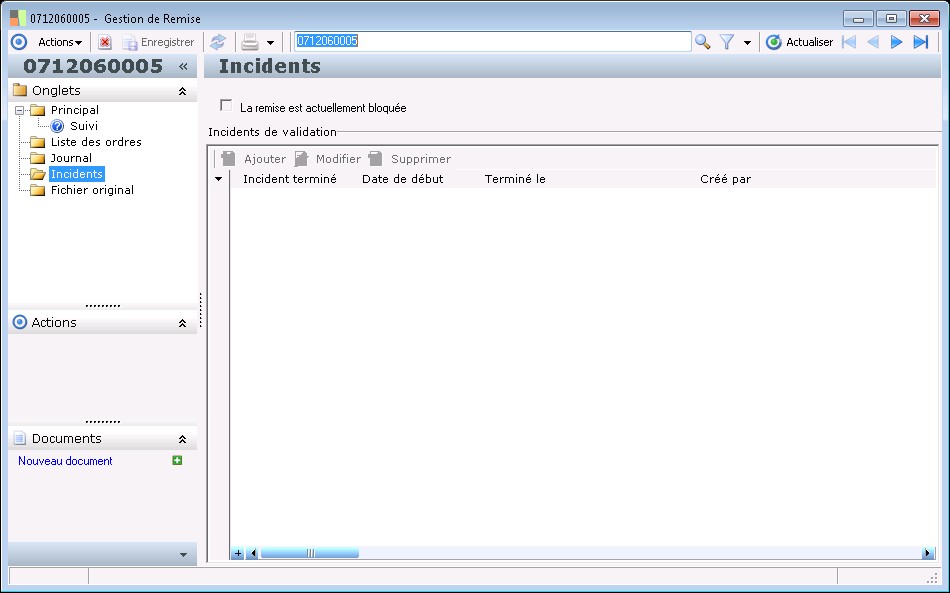The width and height of the screenshot is (950, 593).
Task: Click the refresh arrows toolbar icon
Action: [x=218, y=42]
